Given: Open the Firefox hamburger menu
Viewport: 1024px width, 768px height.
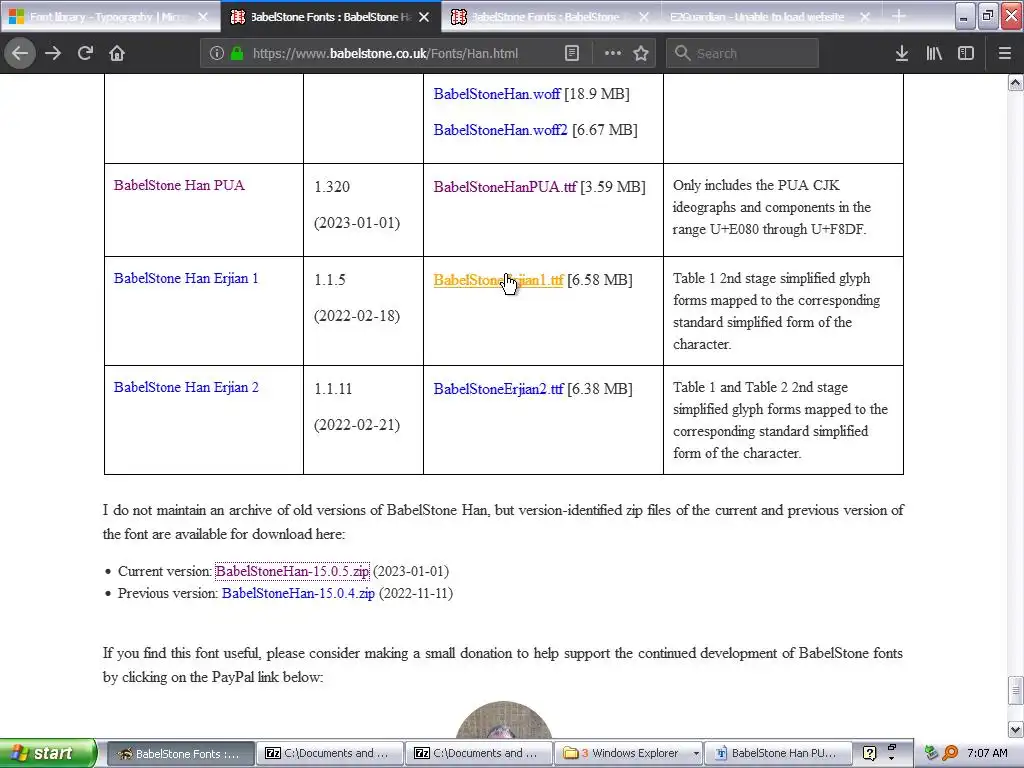Looking at the screenshot, I should click(1004, 54).
